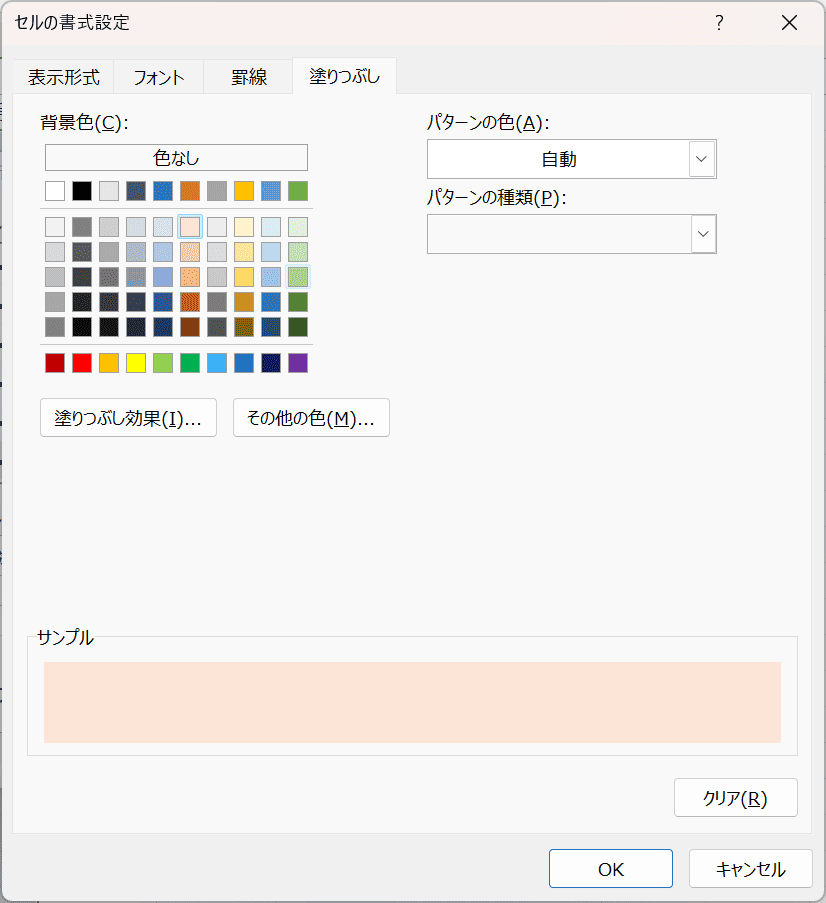This screenshot has height=903, width=826.
Task: Open the パターンの種類 dropdown
Action: 702,234
